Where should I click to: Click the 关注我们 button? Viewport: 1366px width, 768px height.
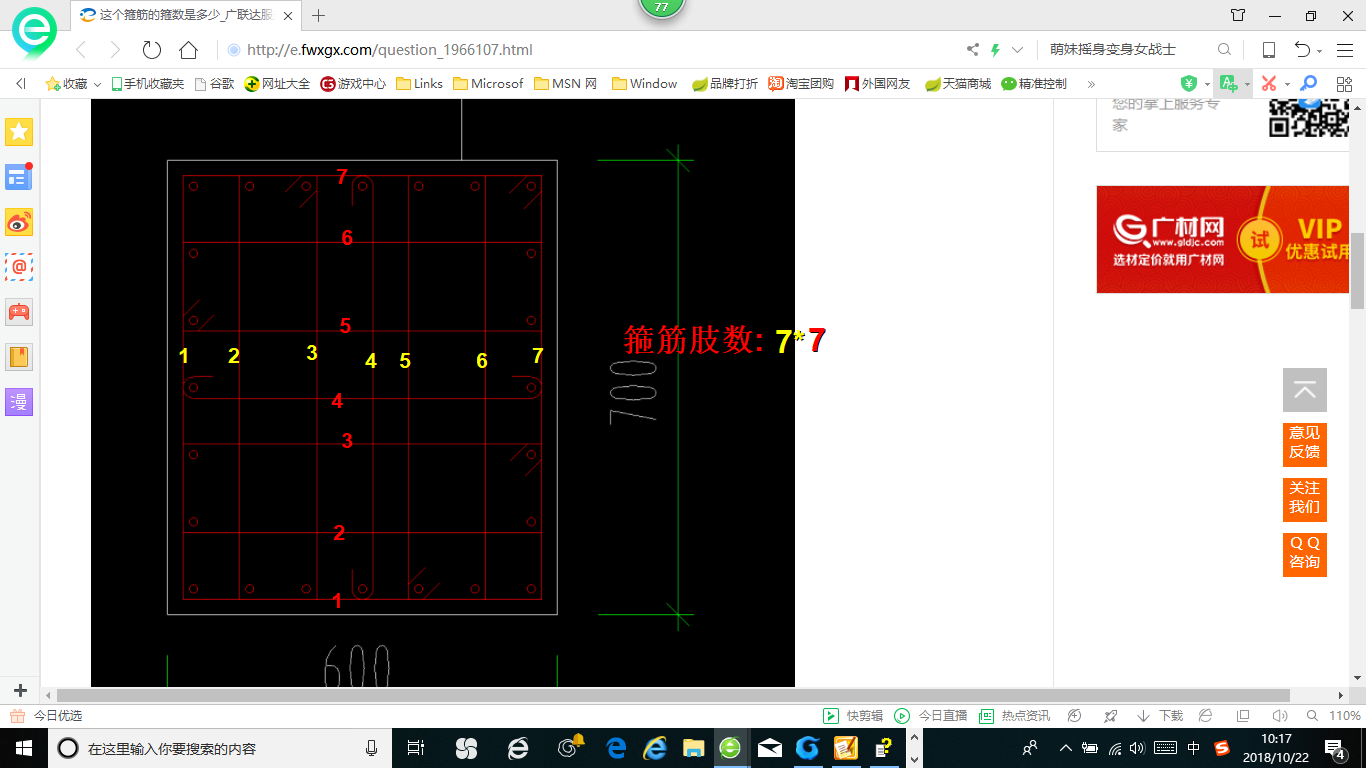1305,498
